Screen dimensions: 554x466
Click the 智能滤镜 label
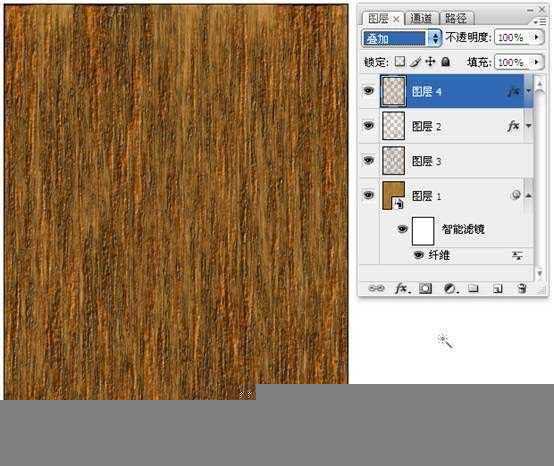pos(463,230)
